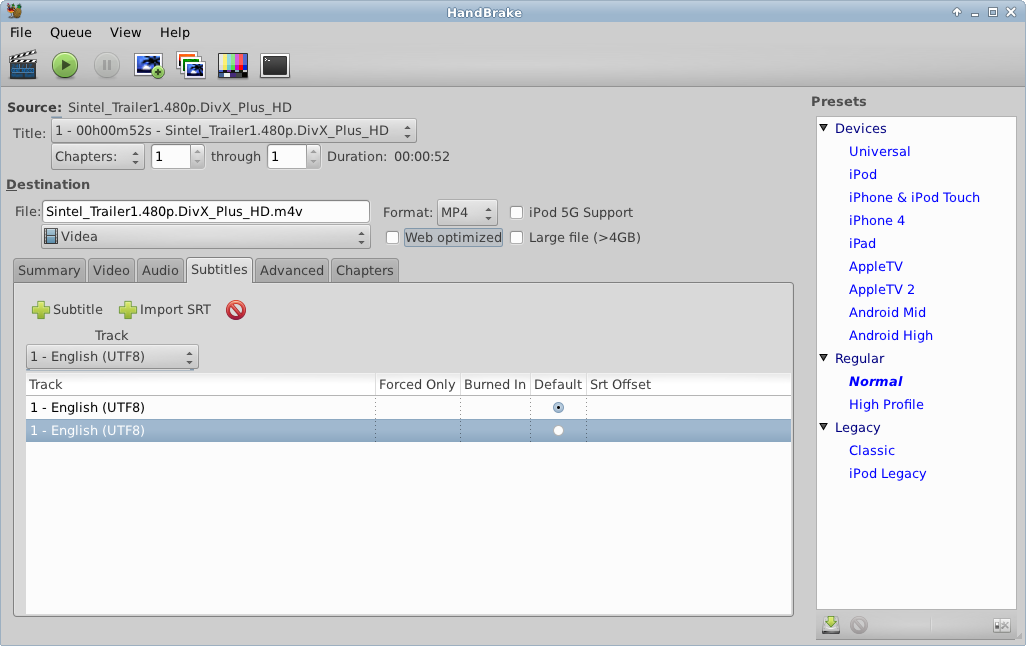Image resolution: width=1026 pixels, height=646 pixels.
Task: Enable iPod 5G Support checkbox
Action: [x=517, y=212]
